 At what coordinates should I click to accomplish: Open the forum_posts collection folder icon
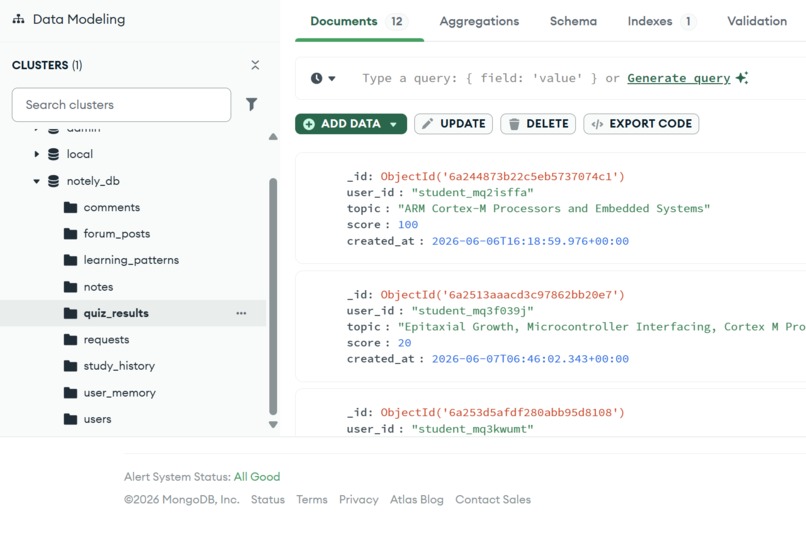(70, 234)
